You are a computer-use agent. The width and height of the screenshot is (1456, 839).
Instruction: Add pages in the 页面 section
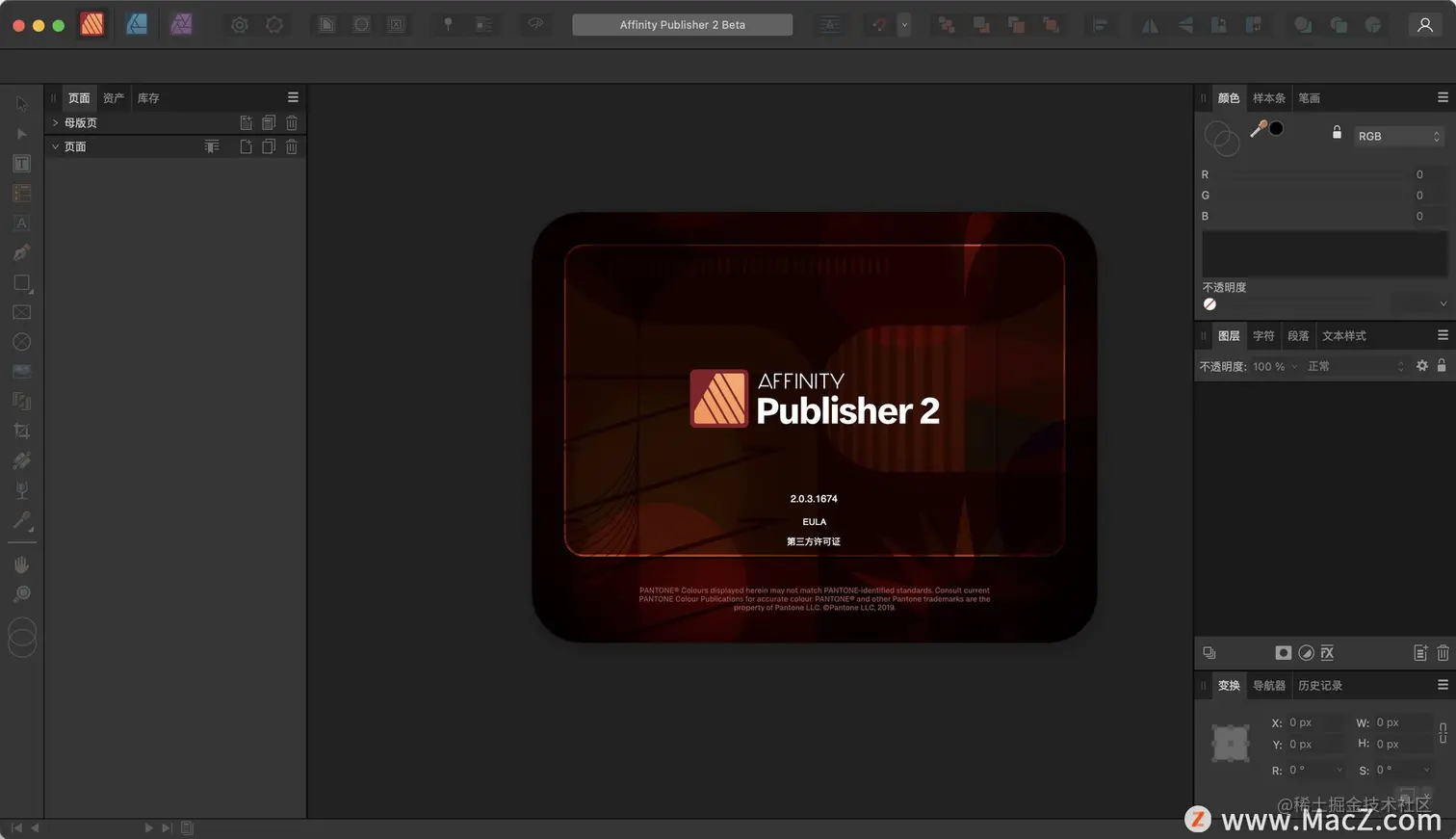[246, 146]
